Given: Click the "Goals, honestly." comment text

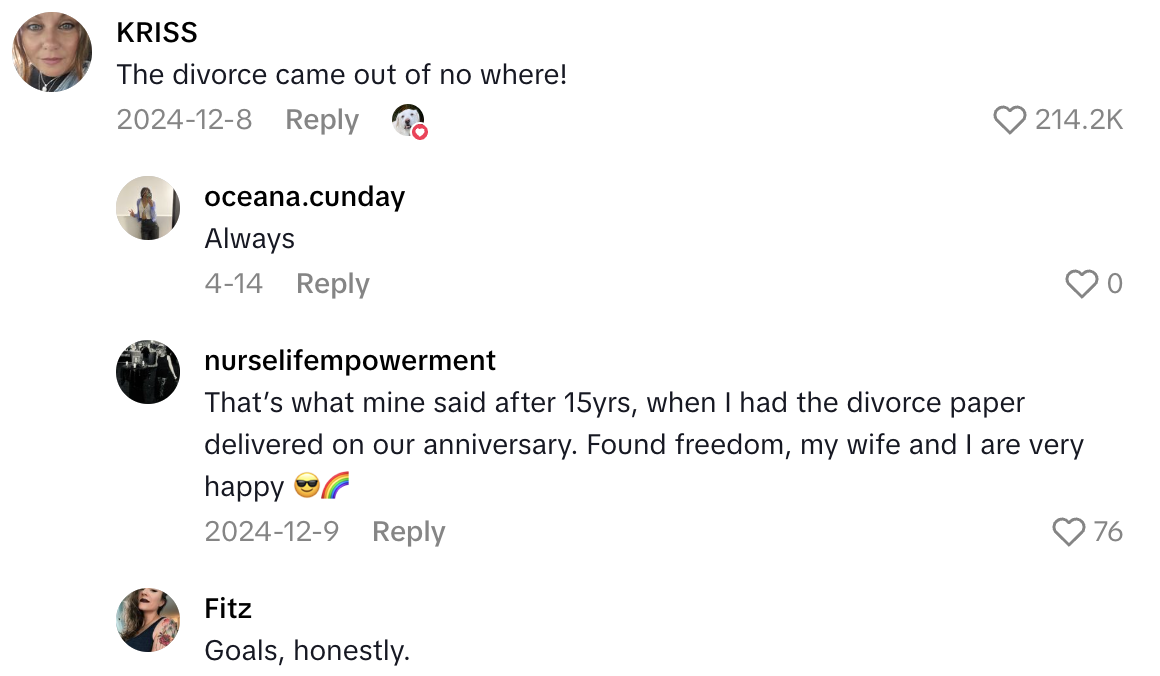Looking at the screenshot, I should [x=307, y=651].
